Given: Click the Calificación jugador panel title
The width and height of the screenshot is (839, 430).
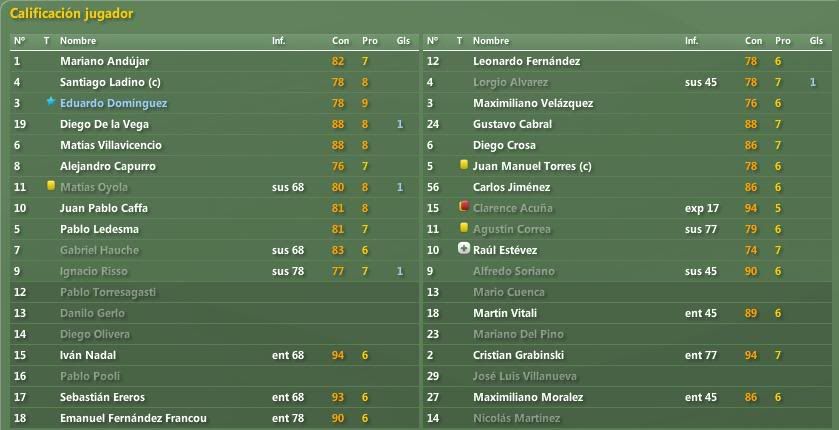Looking at the screenshot, I should tap(71, 14).
